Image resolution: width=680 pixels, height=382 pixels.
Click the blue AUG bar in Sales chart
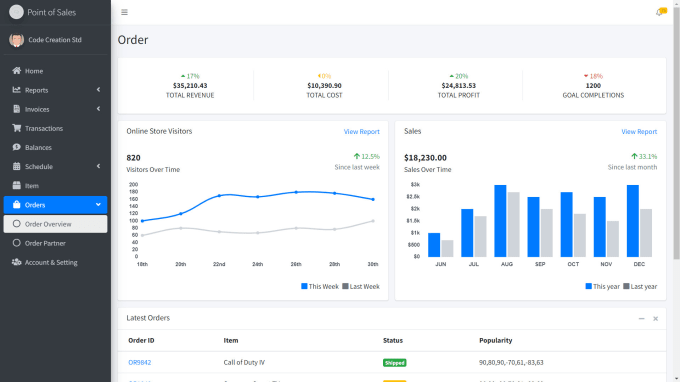click(x=500, y=221)
